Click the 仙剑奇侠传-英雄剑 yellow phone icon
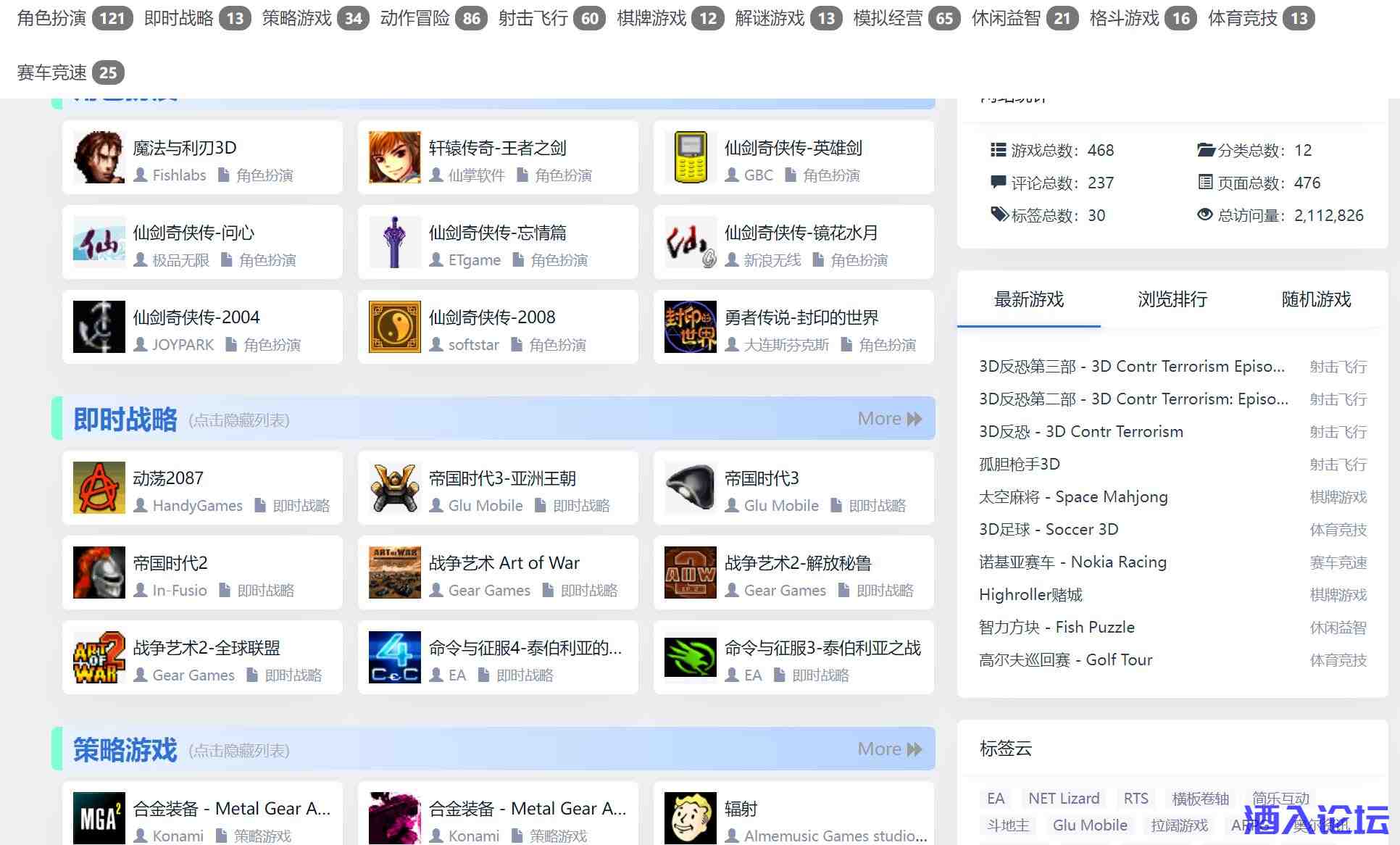Viewport: 1400px width, 845px height. (x=690, y=157)
